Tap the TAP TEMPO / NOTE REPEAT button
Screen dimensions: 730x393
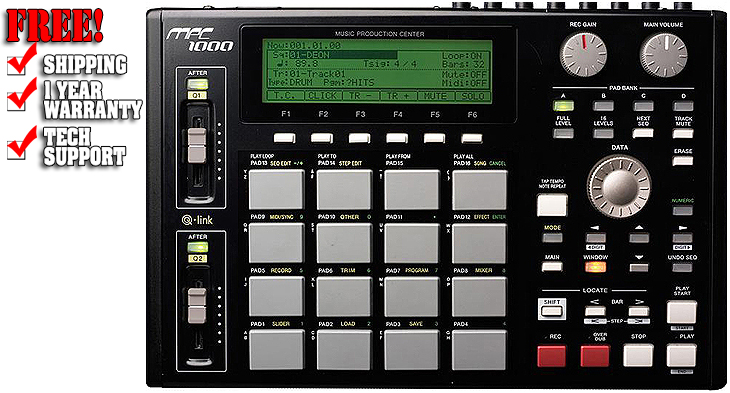552,205
